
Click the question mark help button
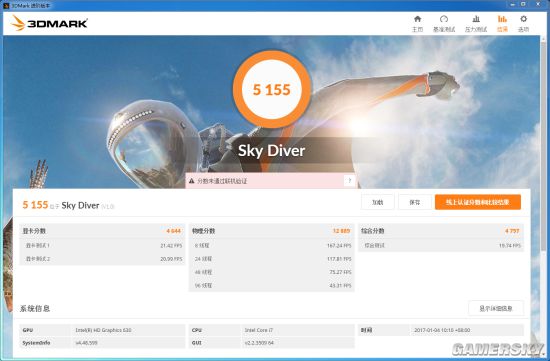[x=349, y=181]
